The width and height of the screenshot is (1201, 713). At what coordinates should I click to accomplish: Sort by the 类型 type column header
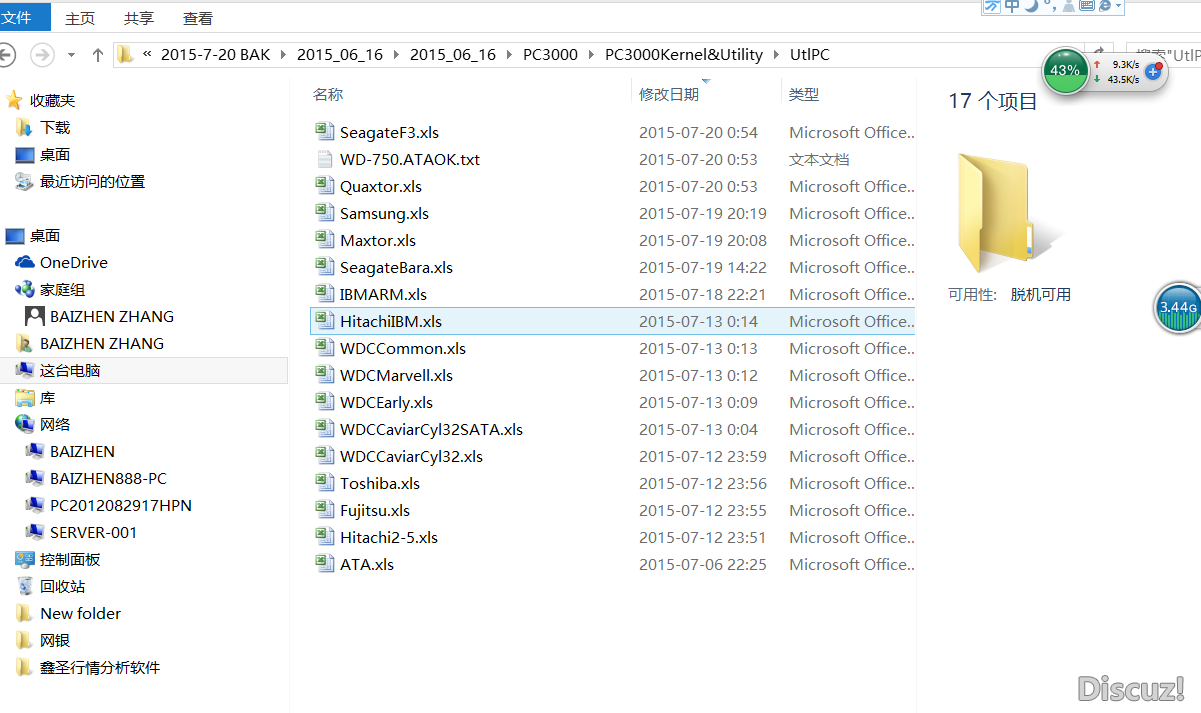[x=804, y=94]
